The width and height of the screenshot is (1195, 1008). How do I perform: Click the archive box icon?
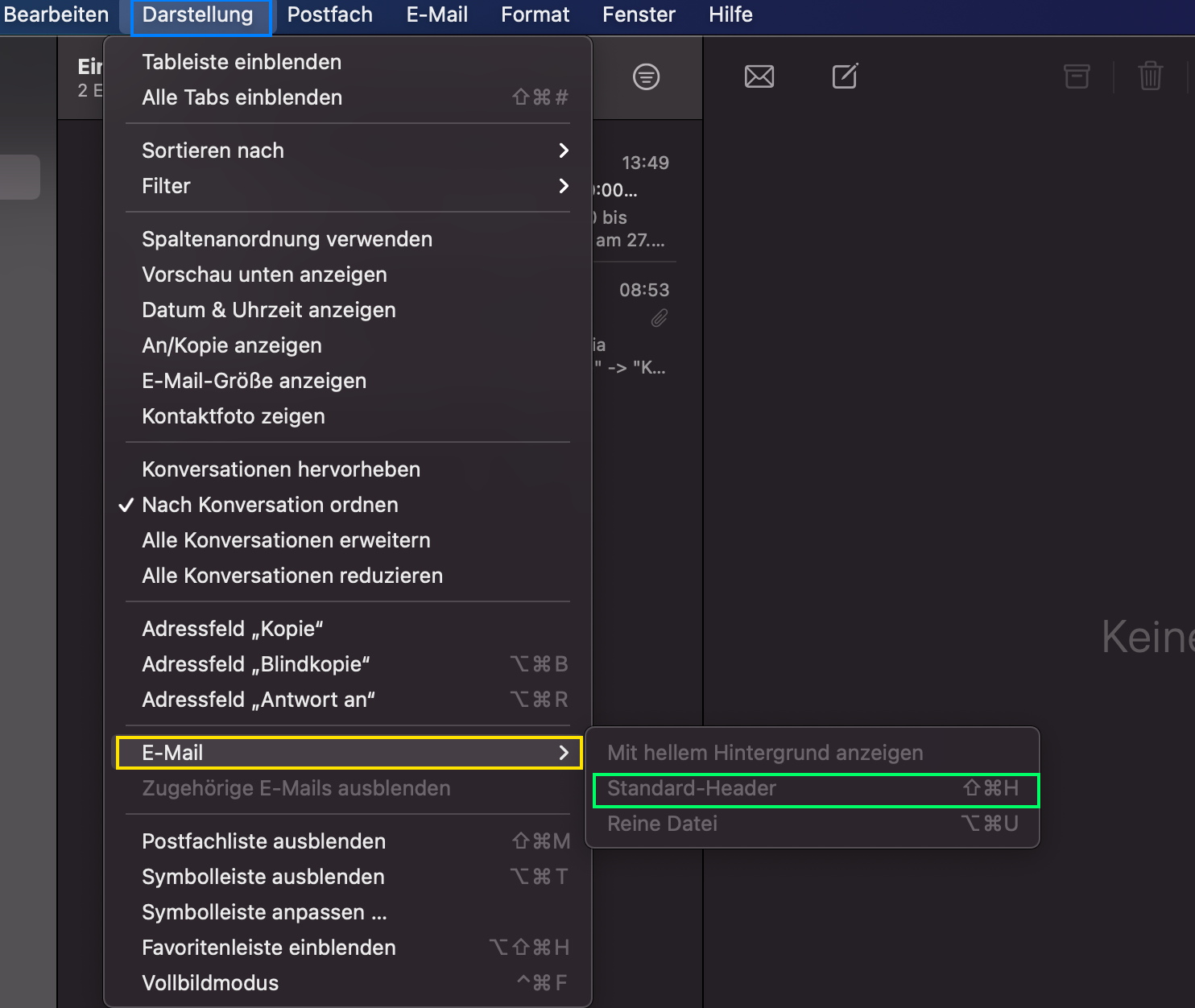point(1077,76)
